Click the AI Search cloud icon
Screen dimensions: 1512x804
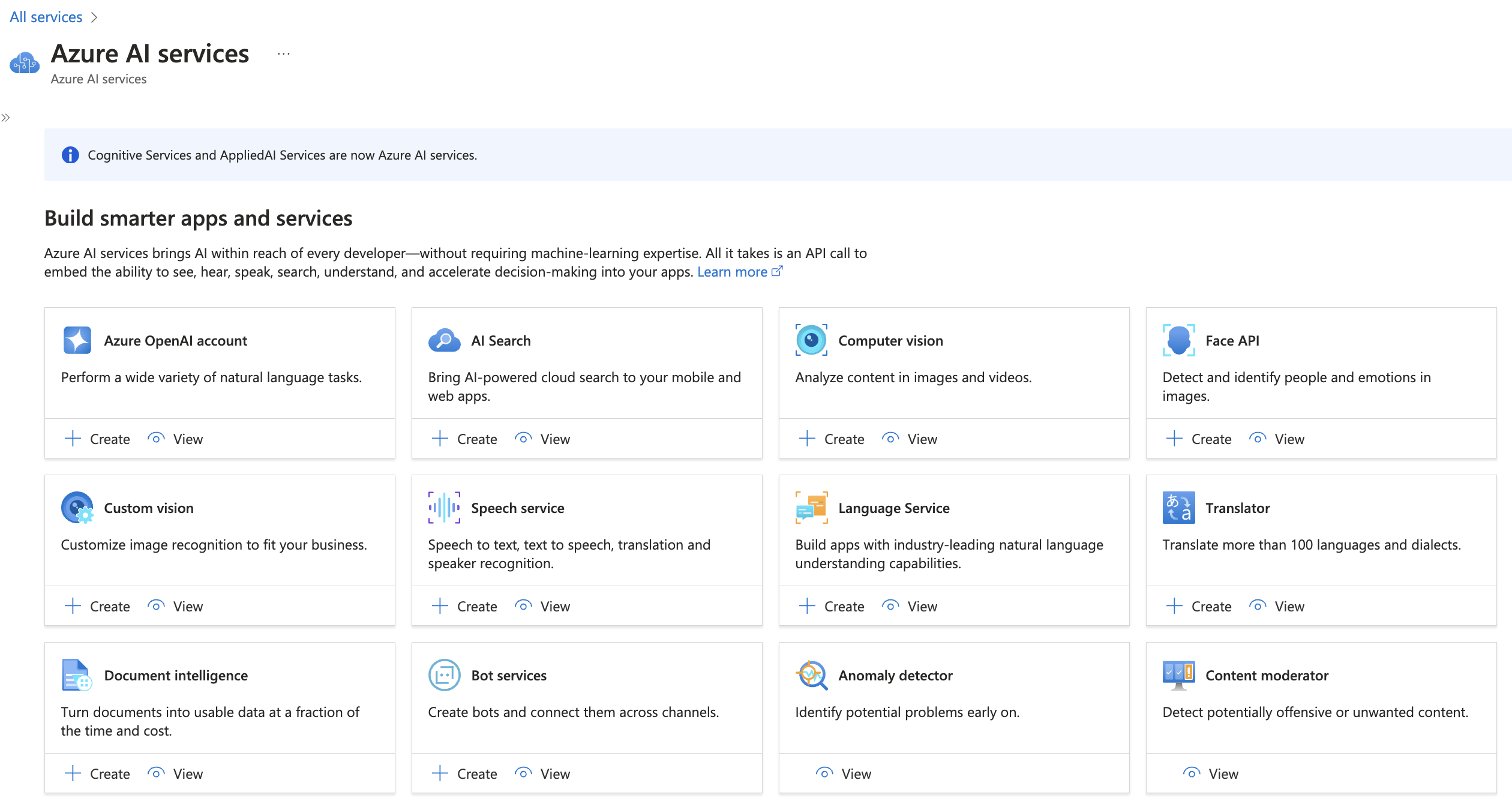445,340
